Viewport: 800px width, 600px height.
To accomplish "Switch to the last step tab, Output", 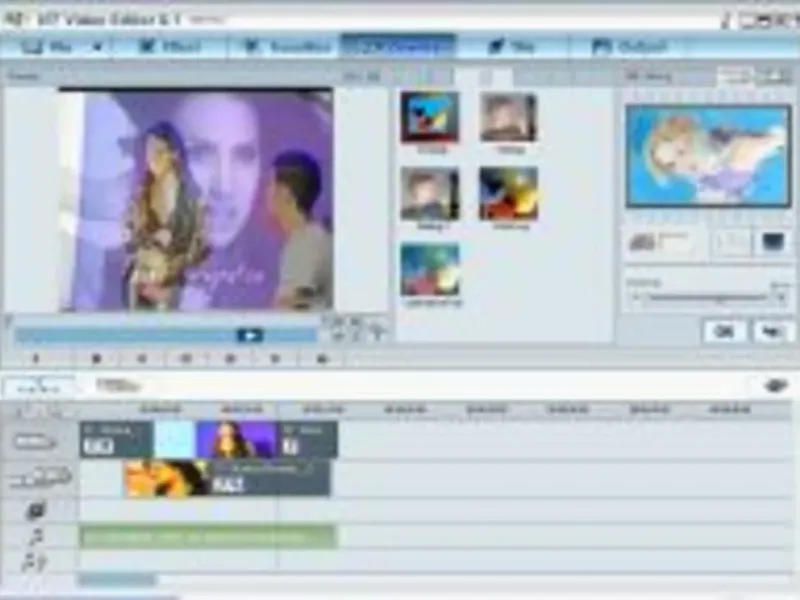I will pyautogui.click(x=629, y=47).
